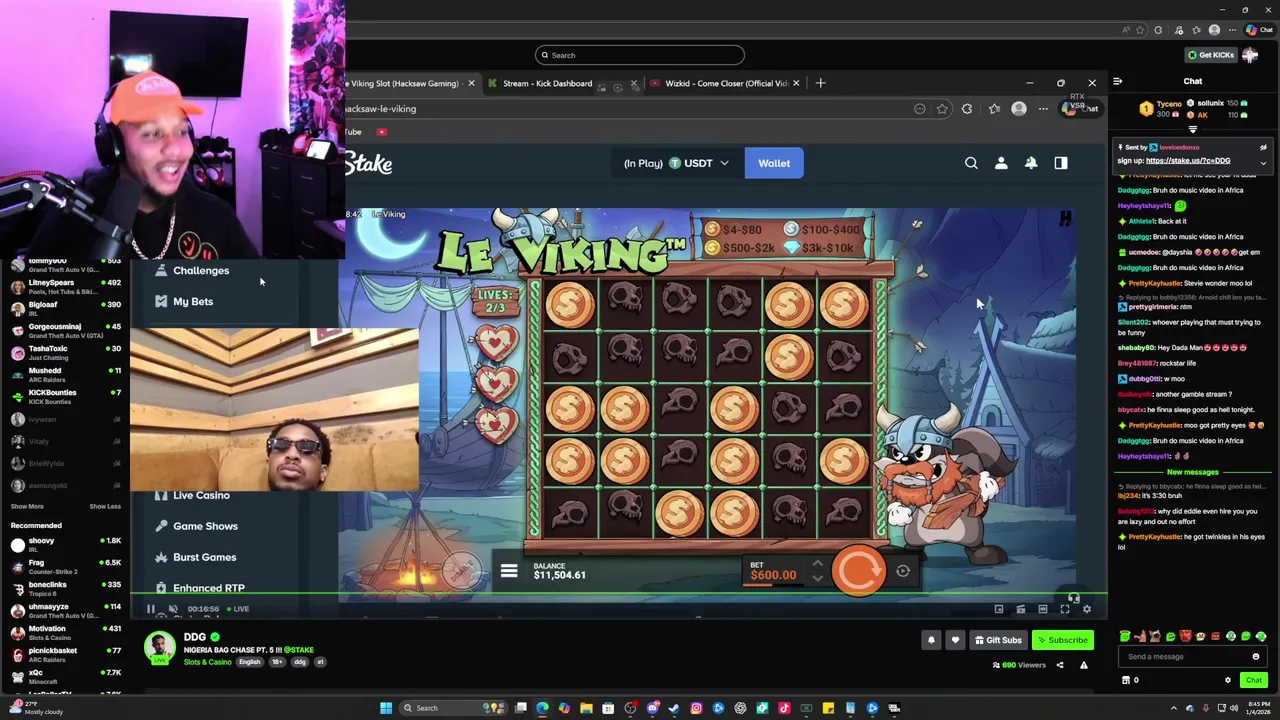Expand the pinned message chevron
1280x720 pixels.
pyautogui.click(x=1263, y=162)
